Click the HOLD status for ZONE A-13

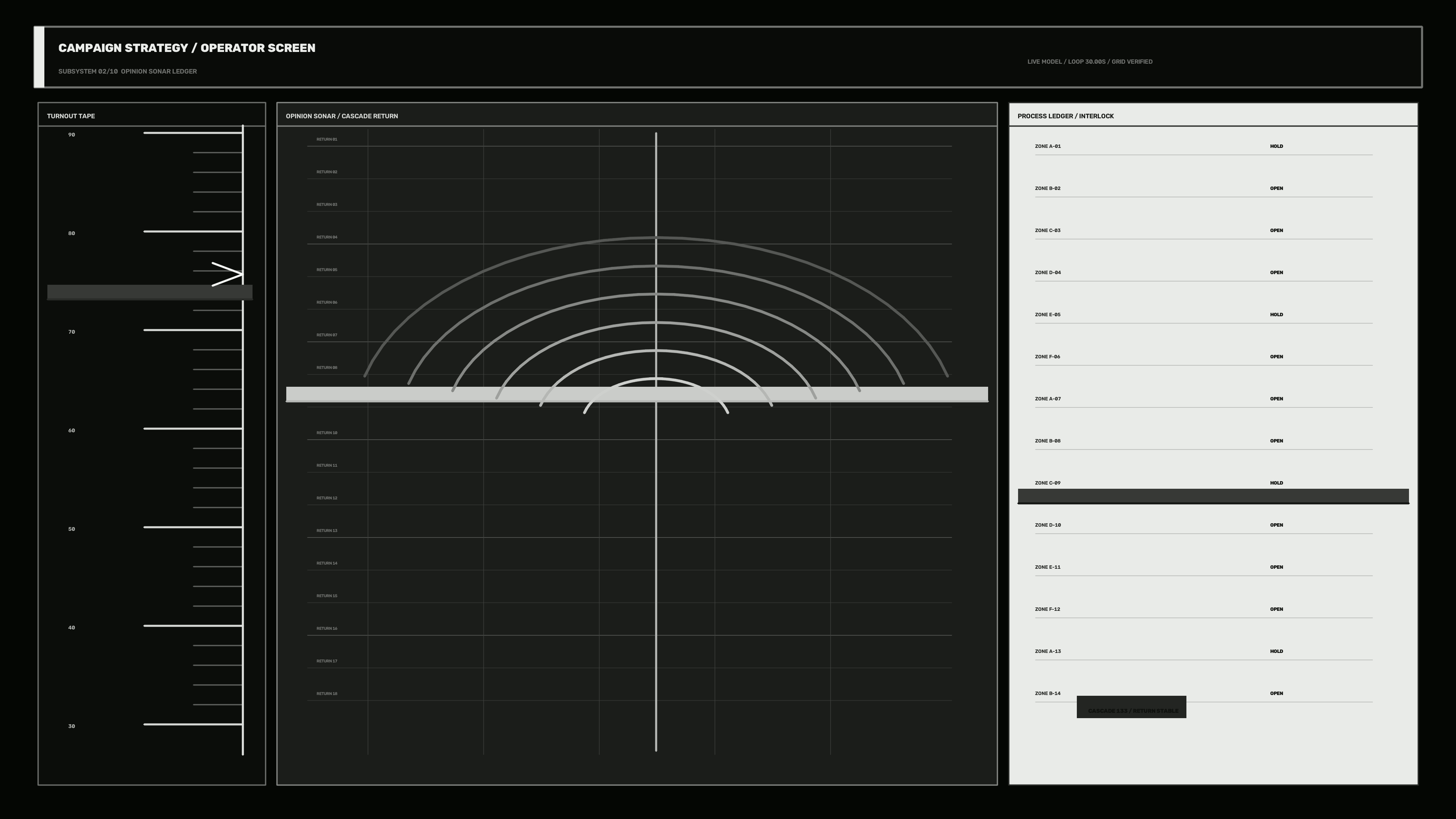point(1276,652)
